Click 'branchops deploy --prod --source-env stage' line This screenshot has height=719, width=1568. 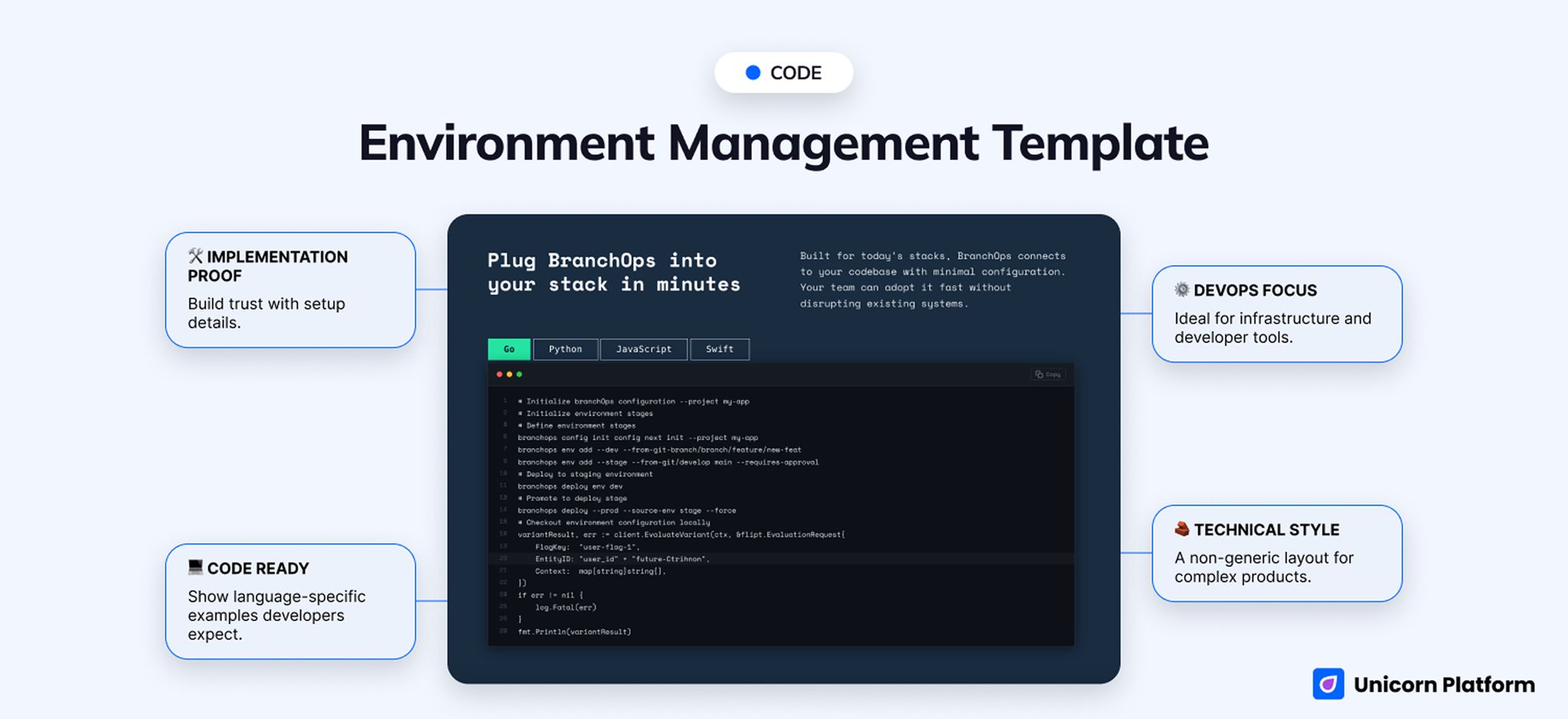click(x=627, y=511)
